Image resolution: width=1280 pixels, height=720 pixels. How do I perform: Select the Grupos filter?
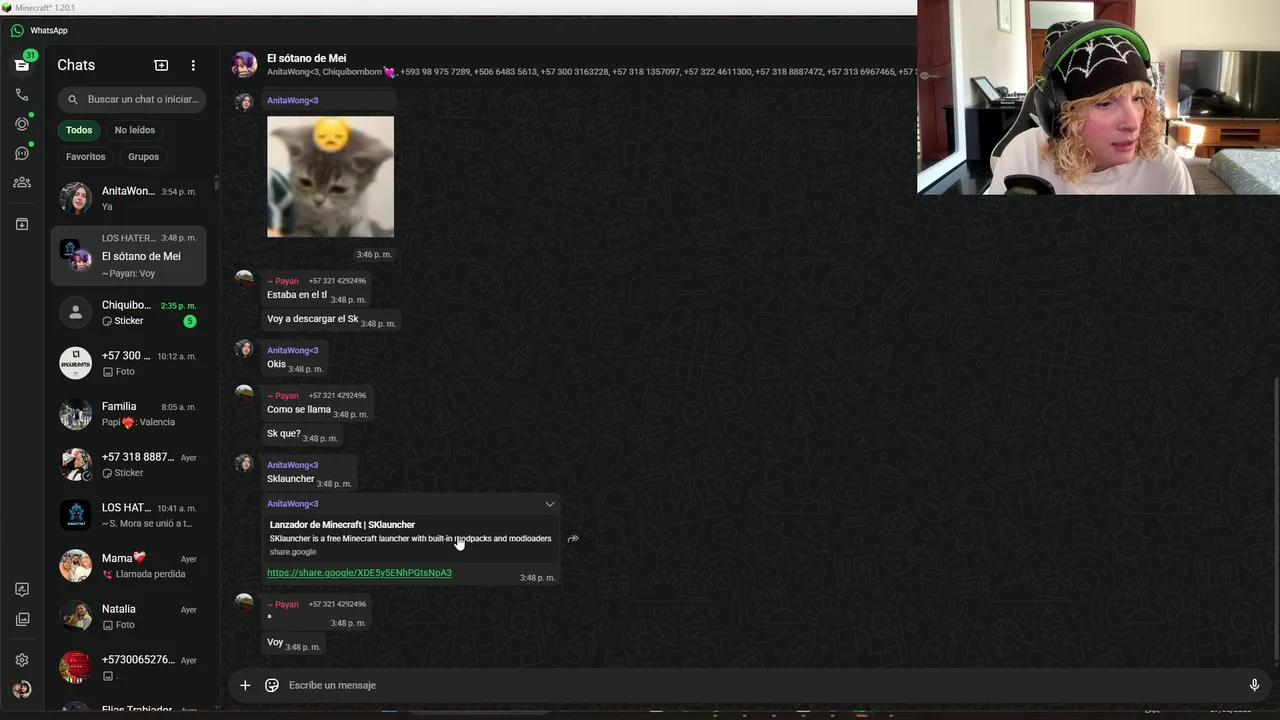point(143,157)
